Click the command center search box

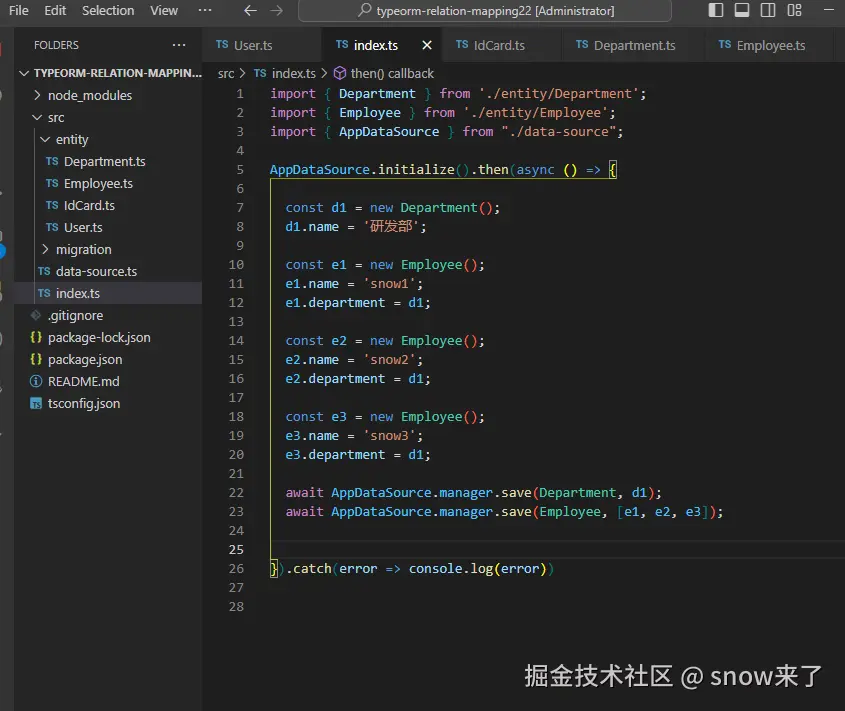point(485,11)
